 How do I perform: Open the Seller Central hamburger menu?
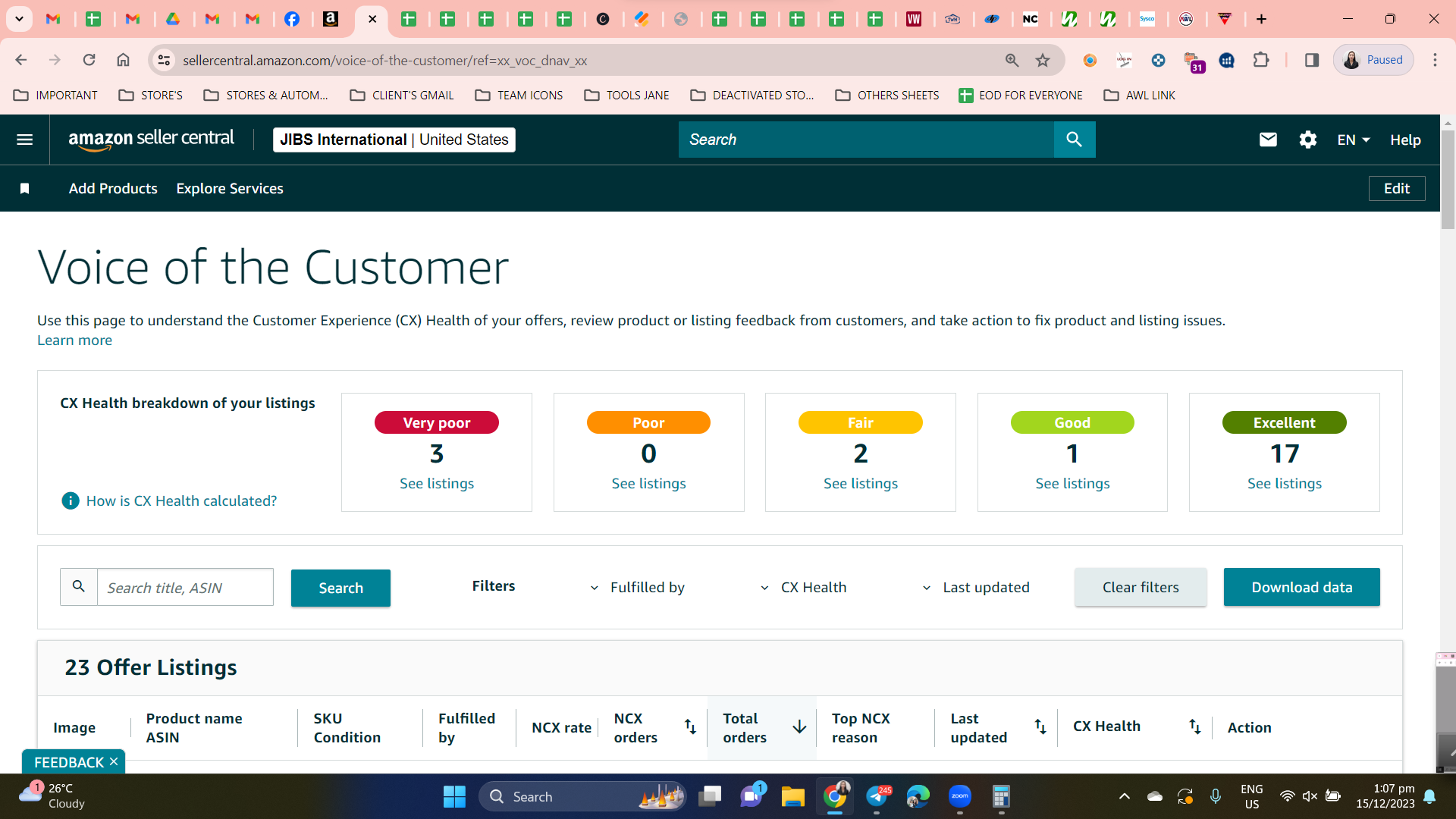[24, 140]
